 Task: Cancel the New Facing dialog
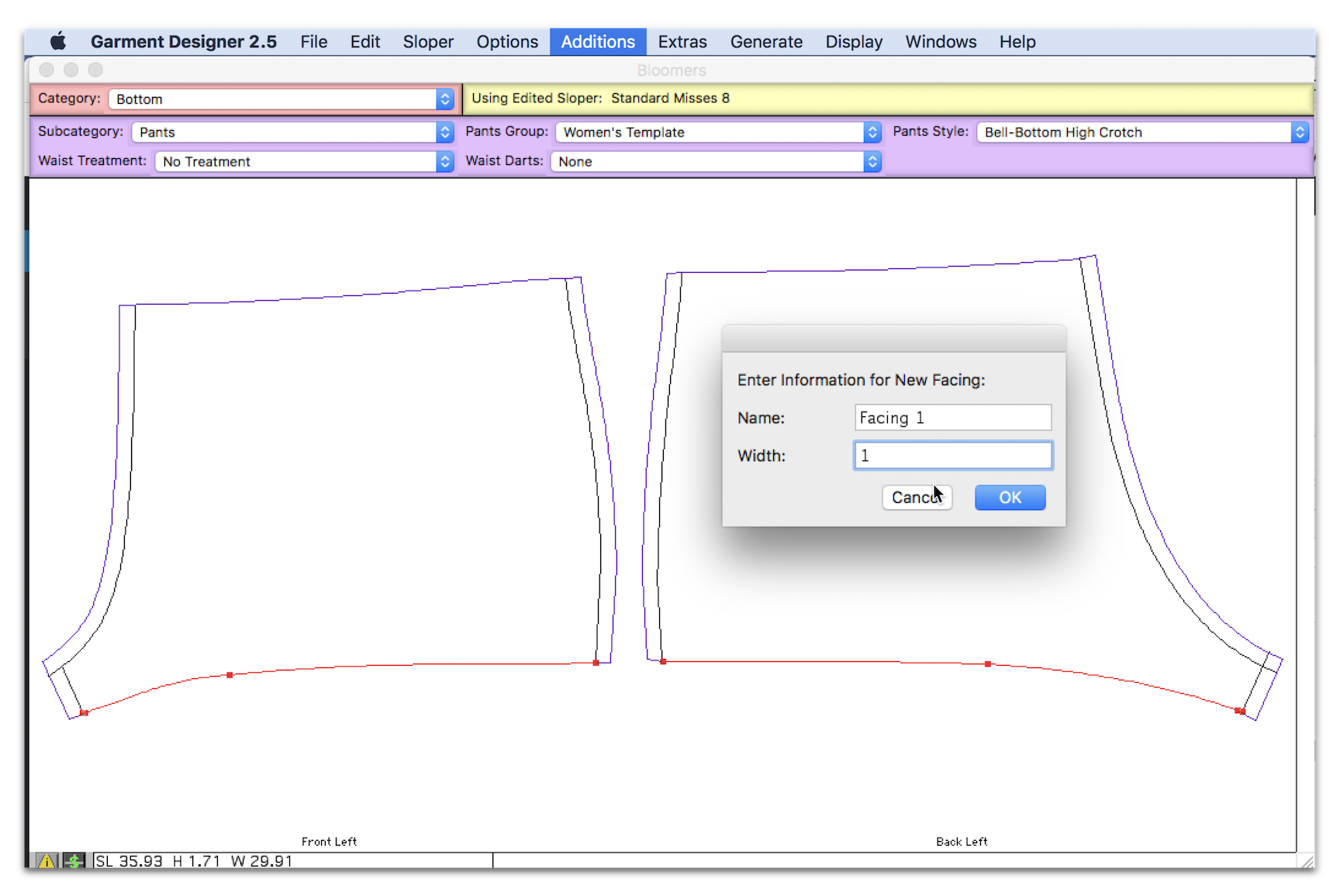point(917,498)
